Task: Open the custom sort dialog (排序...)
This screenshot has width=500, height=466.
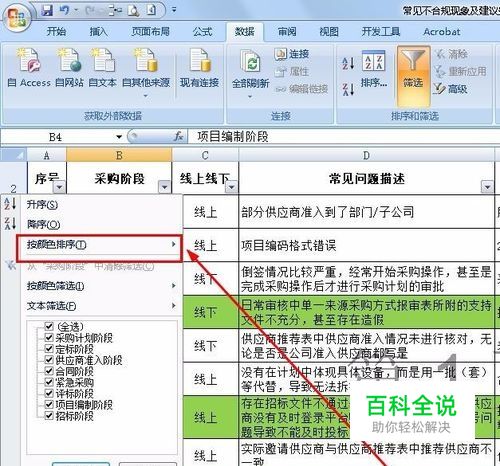Action: coord(374,68)
